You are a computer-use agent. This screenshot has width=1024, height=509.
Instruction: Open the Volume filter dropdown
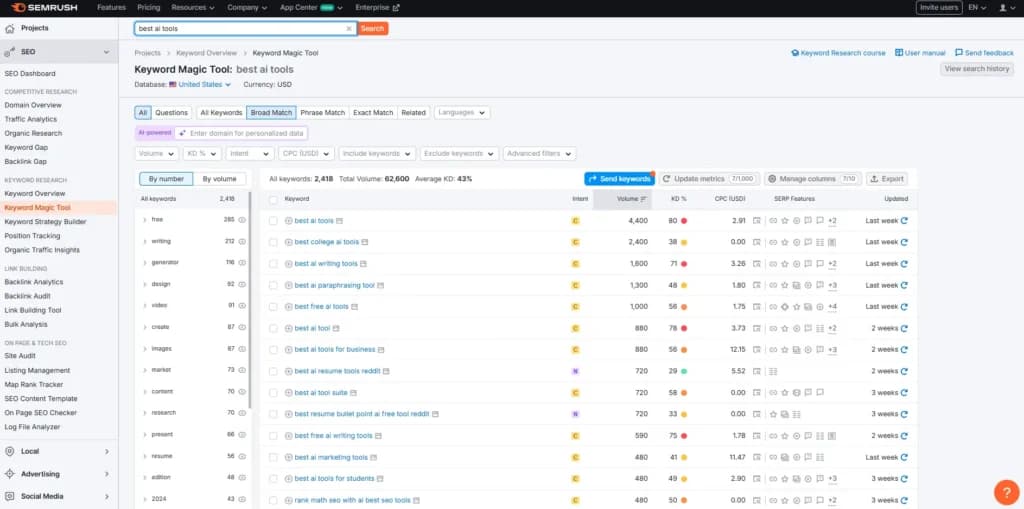point(157,154)
